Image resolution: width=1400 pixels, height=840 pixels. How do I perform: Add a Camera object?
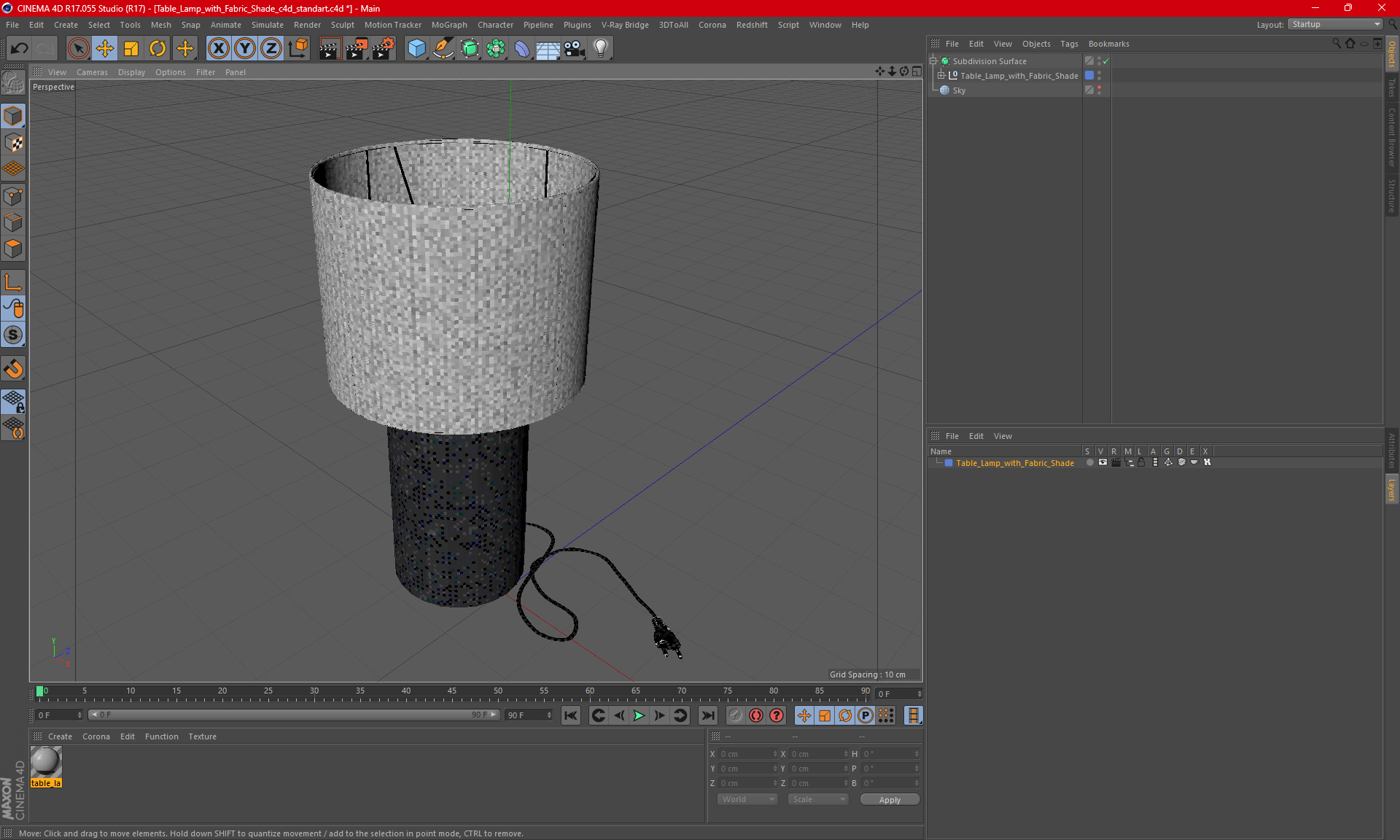tap(574, 49)
